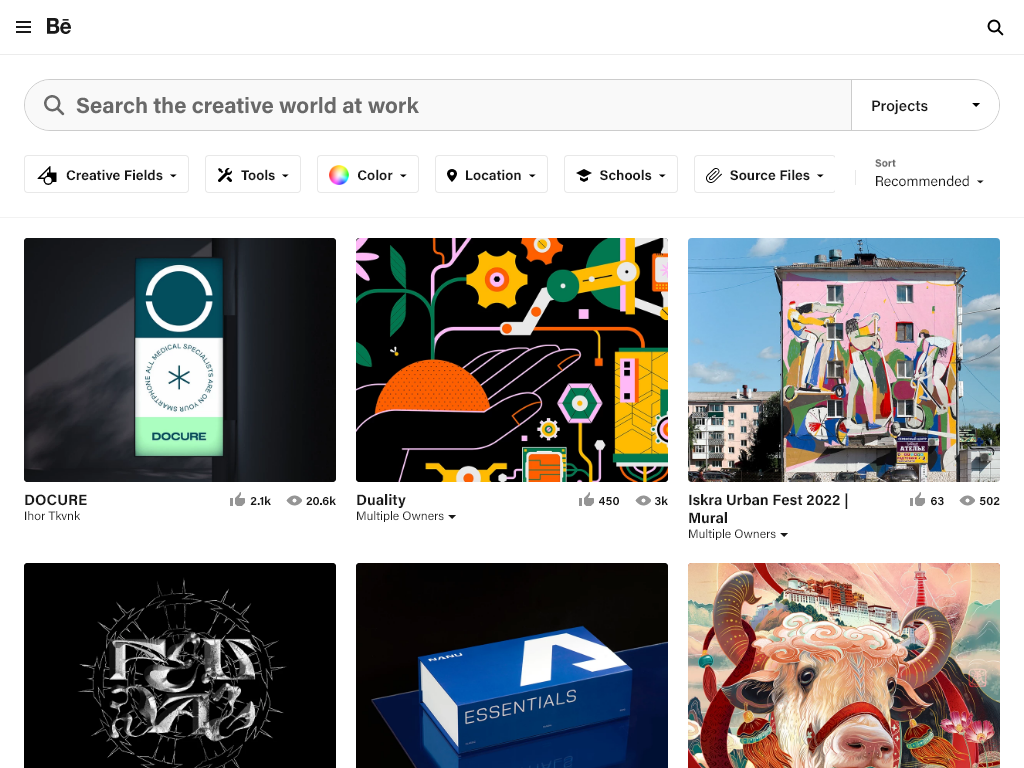Click the header search magnifier icon

point(995,27)
